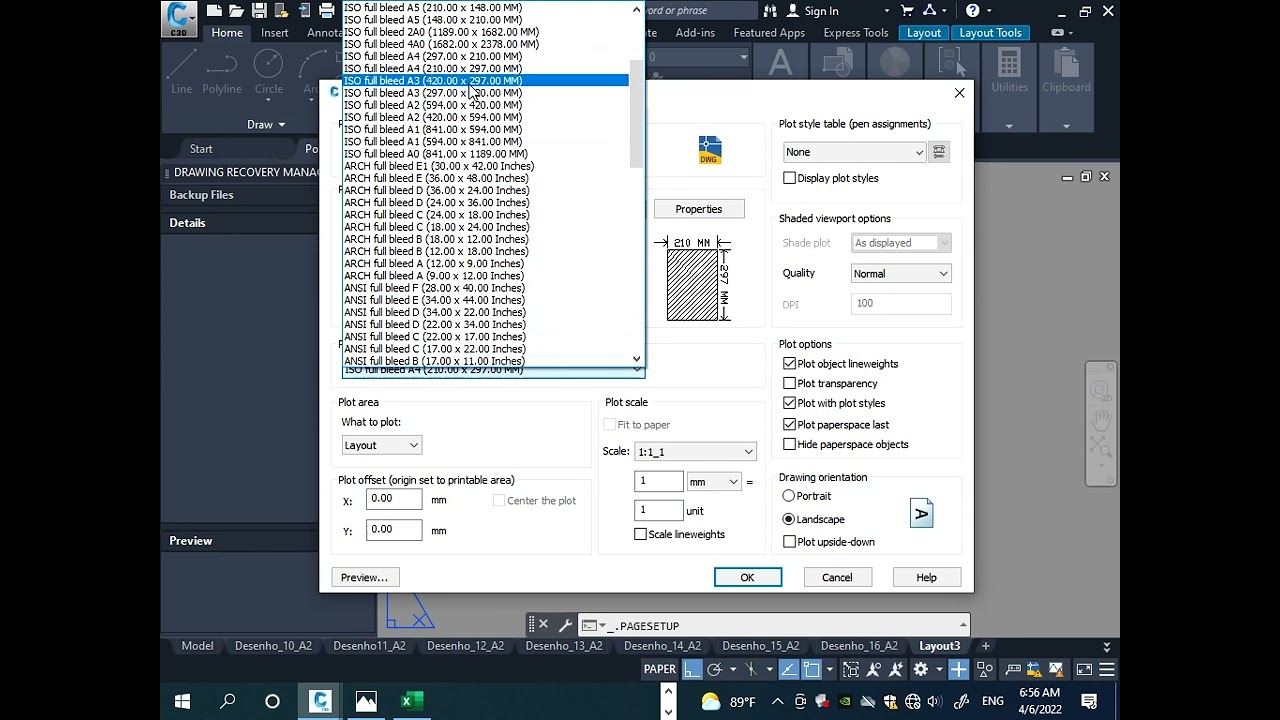Image resolution: width=1280 pixels, height=720 pixels.
Task: Click the command line customize wrench icon
Action: [x=565, y=625]
